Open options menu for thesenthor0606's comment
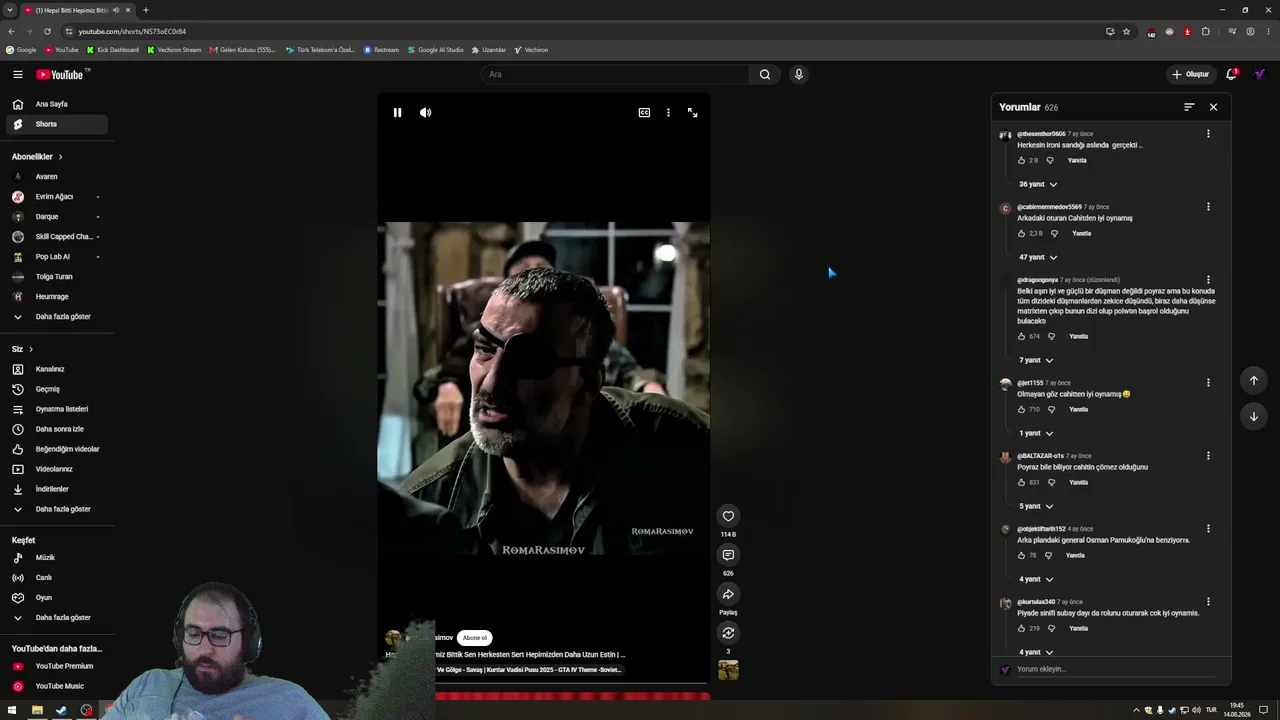Screen dimensions: 1280x720 (1208, 134)
